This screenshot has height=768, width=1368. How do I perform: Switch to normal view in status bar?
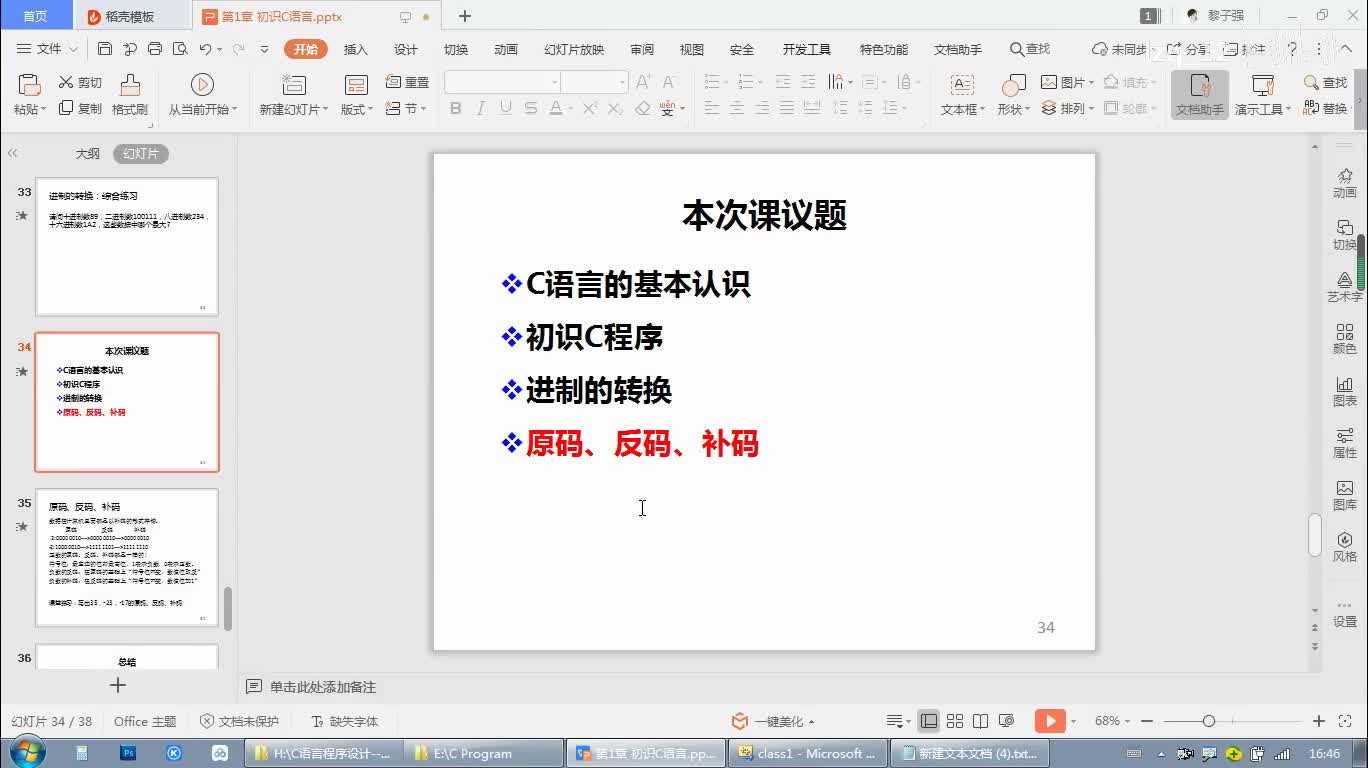[x=929, y=721]
